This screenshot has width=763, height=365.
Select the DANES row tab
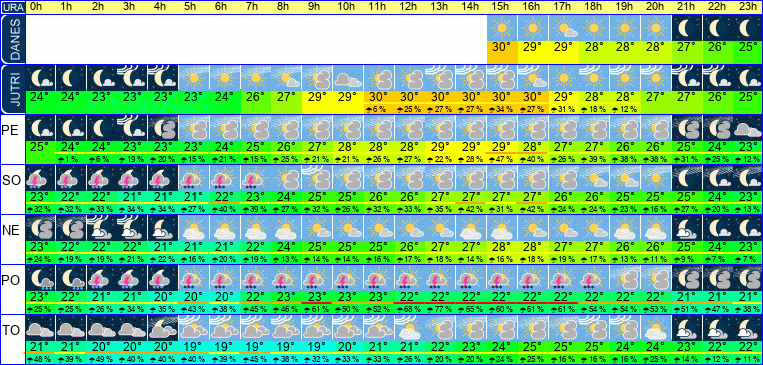[x=13, y=39]
